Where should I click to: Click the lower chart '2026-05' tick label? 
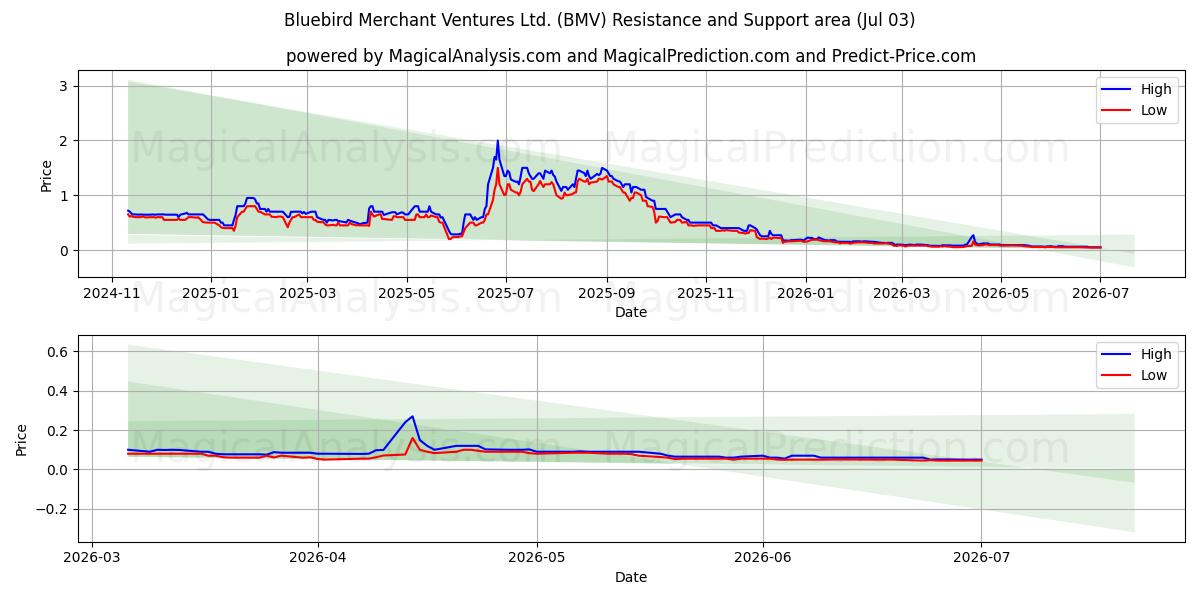[537, 558]
